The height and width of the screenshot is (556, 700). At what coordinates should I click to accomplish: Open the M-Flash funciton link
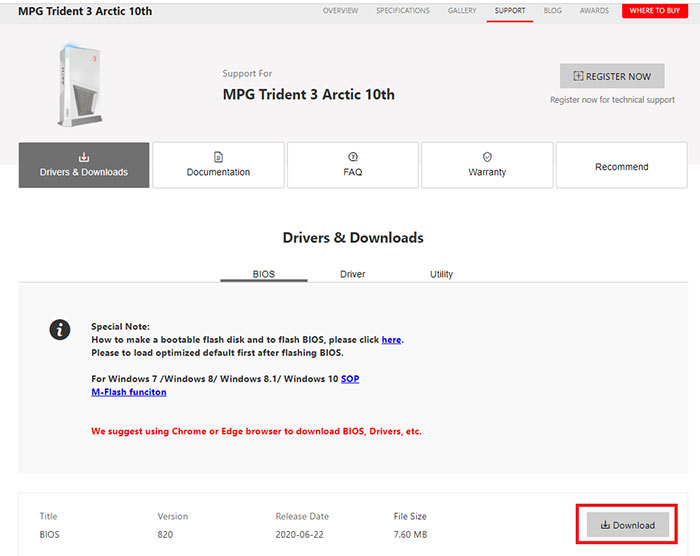129,392
